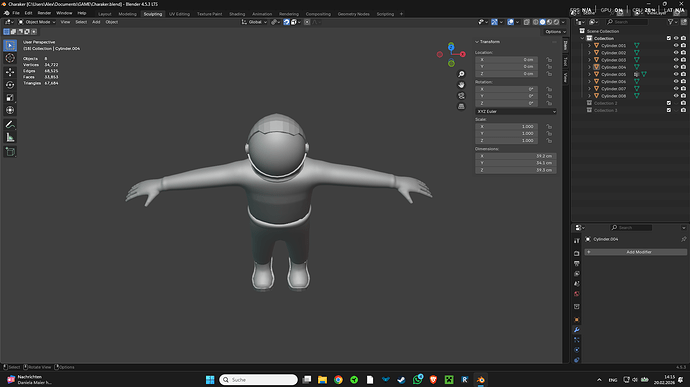Viewport: 690px width, 387px height.
Task: Expand Cylinder.007 tree row
Action: [589, 88]
